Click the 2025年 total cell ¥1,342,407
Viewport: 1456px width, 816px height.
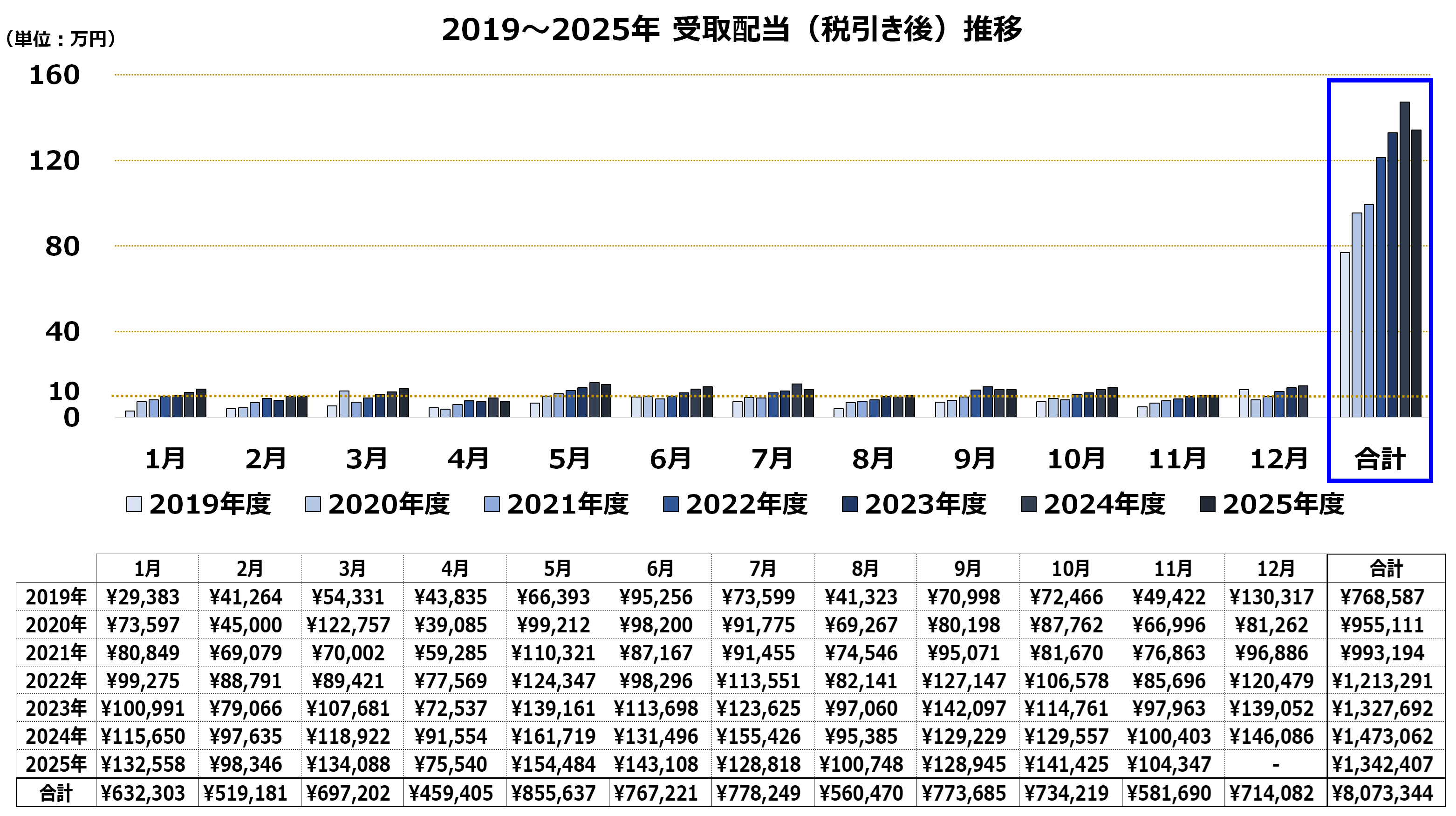1382,765
